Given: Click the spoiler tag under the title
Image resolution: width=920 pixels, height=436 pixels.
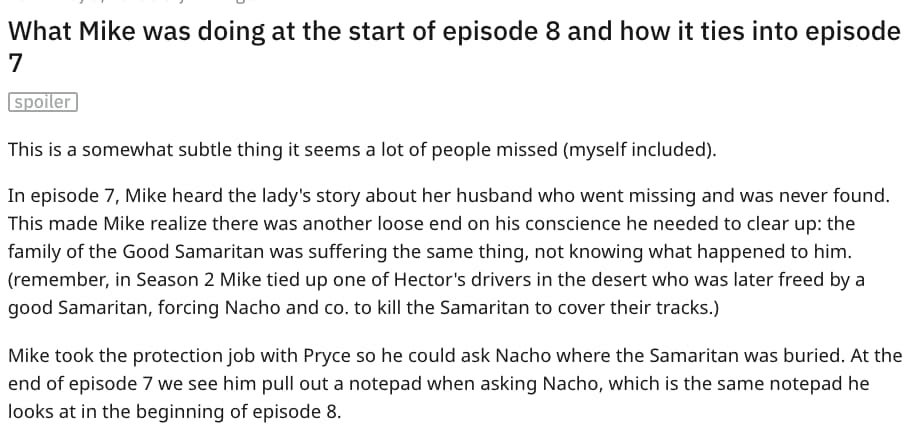Looking at the screenshot, I should point(42,102).
